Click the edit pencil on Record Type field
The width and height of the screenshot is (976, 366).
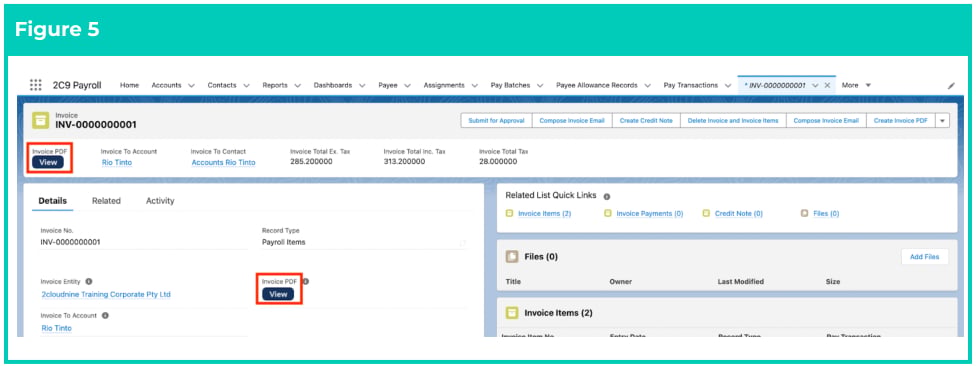462,243
